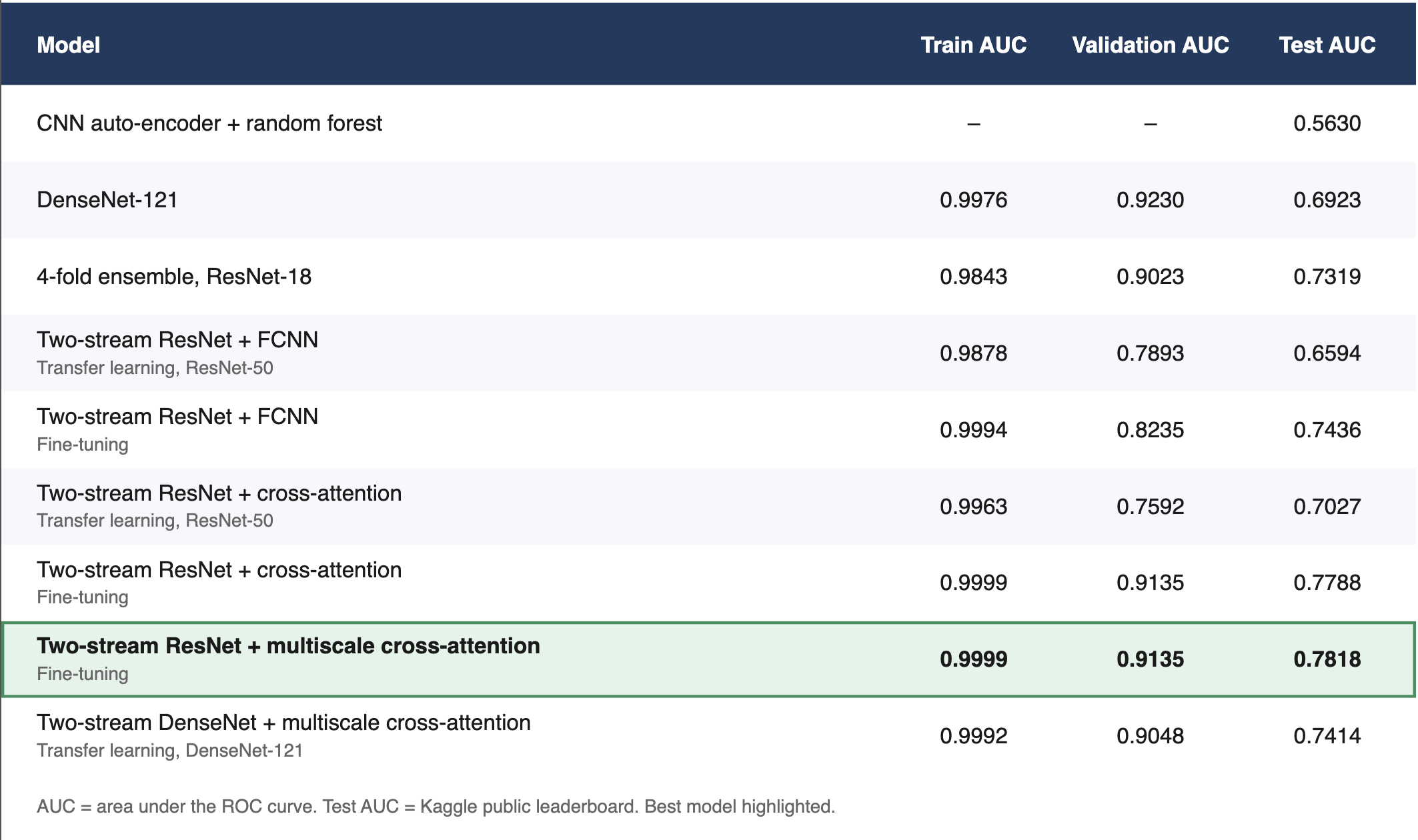
Task: Click the Test AUC column header
Action: [1327, 45]
